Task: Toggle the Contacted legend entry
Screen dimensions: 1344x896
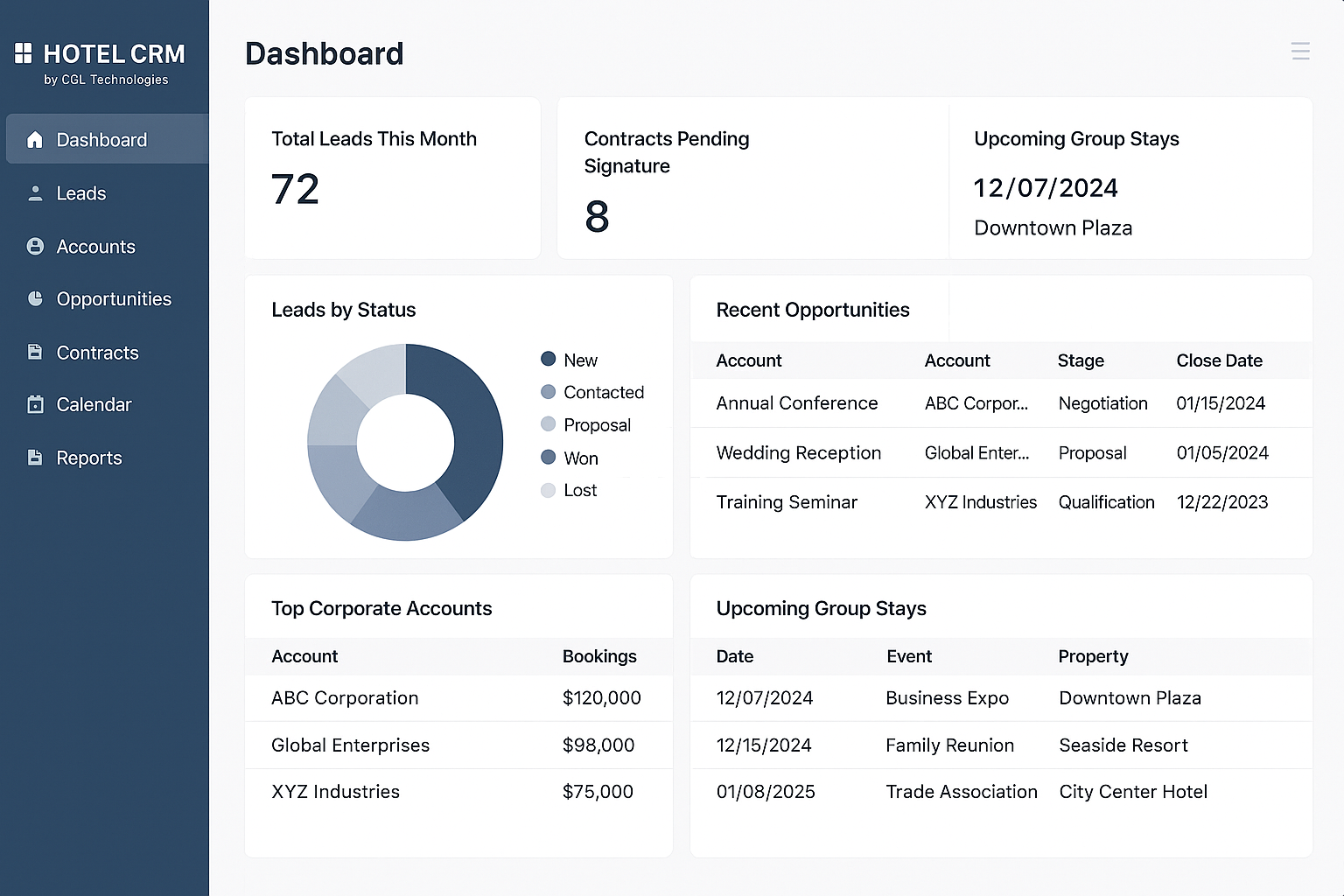Action: click(603, 393)
